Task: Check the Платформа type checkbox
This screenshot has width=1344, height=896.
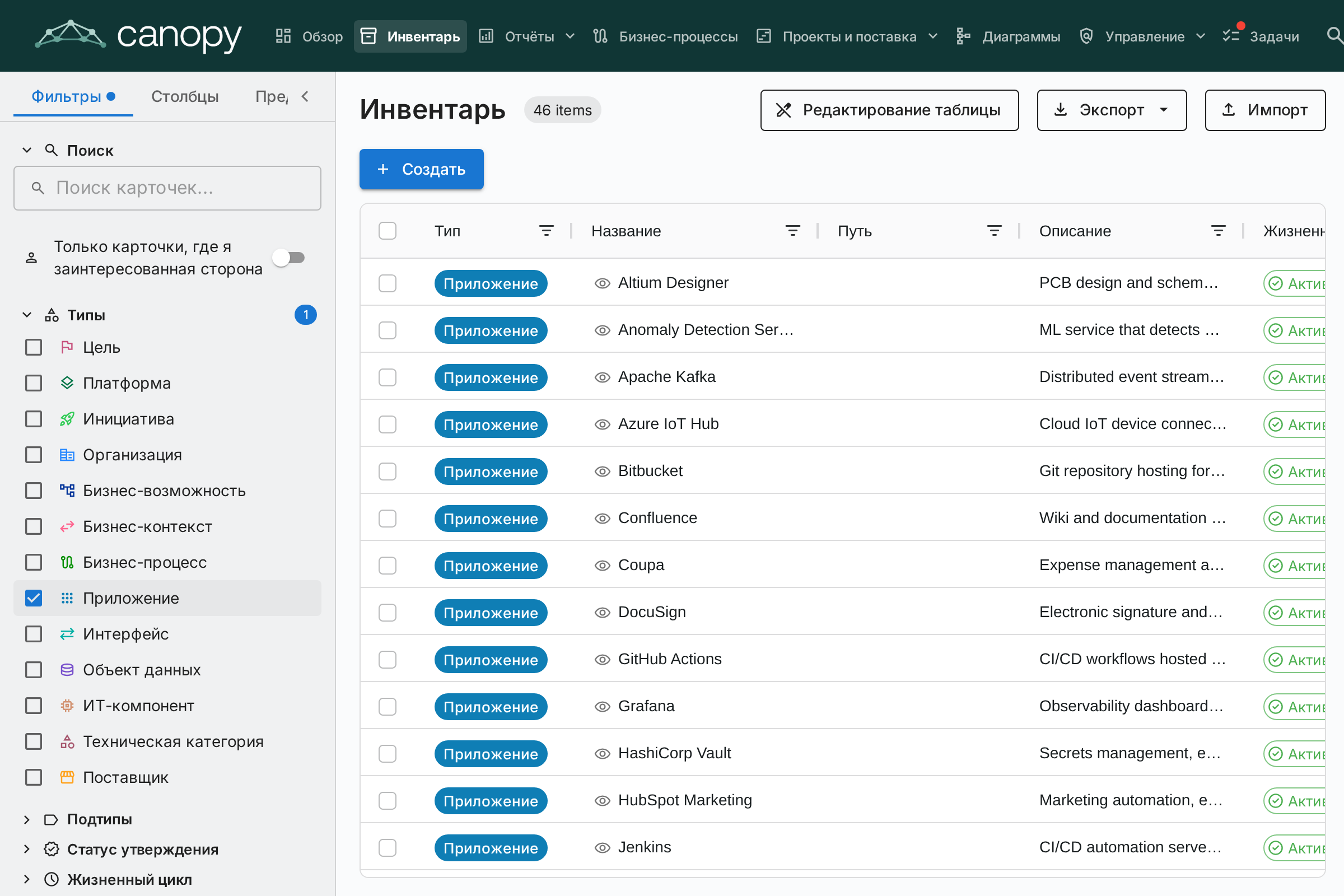Action: pos(34,384)
